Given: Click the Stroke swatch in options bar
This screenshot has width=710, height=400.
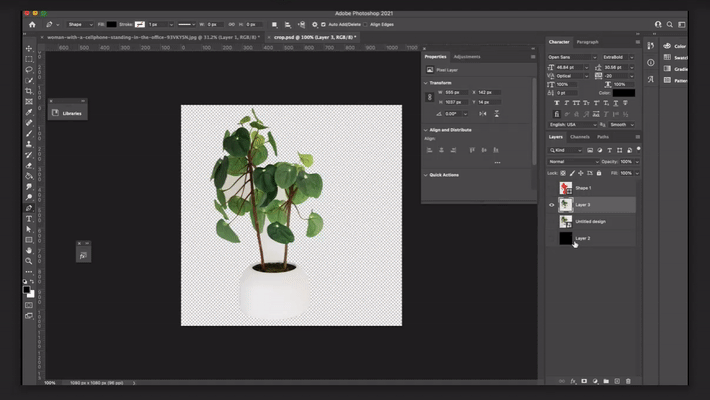Looking at the screenshot, I should tap(140, 24).
